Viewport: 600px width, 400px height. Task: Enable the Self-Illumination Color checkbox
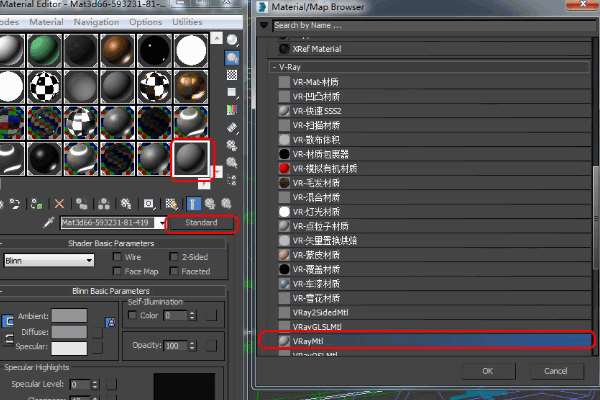(132, 315)
